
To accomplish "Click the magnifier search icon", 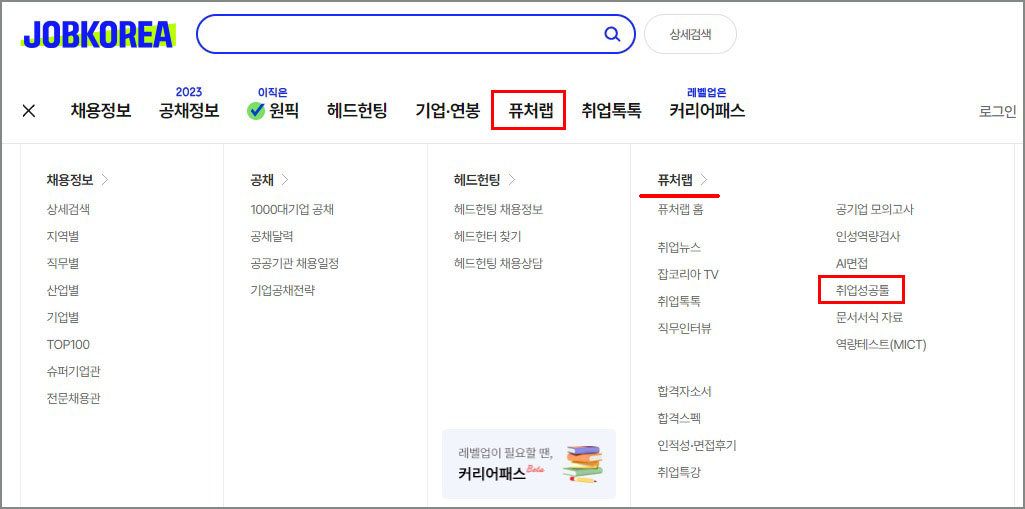I will click(612, 34).
